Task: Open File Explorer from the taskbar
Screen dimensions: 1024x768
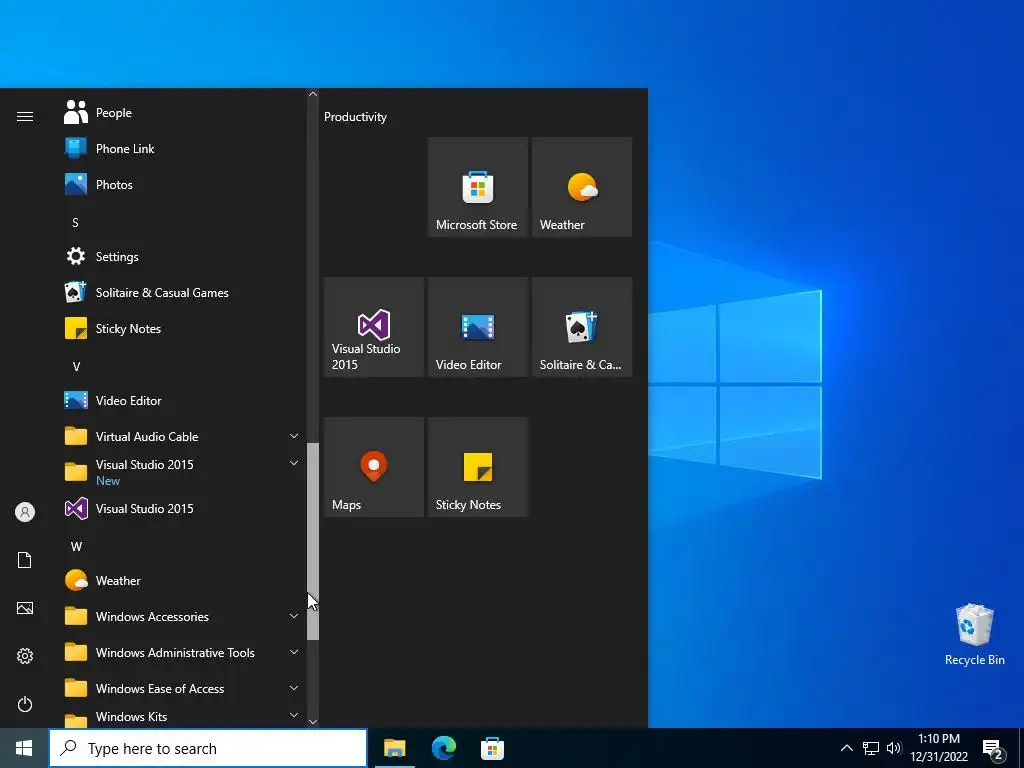Action: [x=394, y=748]
